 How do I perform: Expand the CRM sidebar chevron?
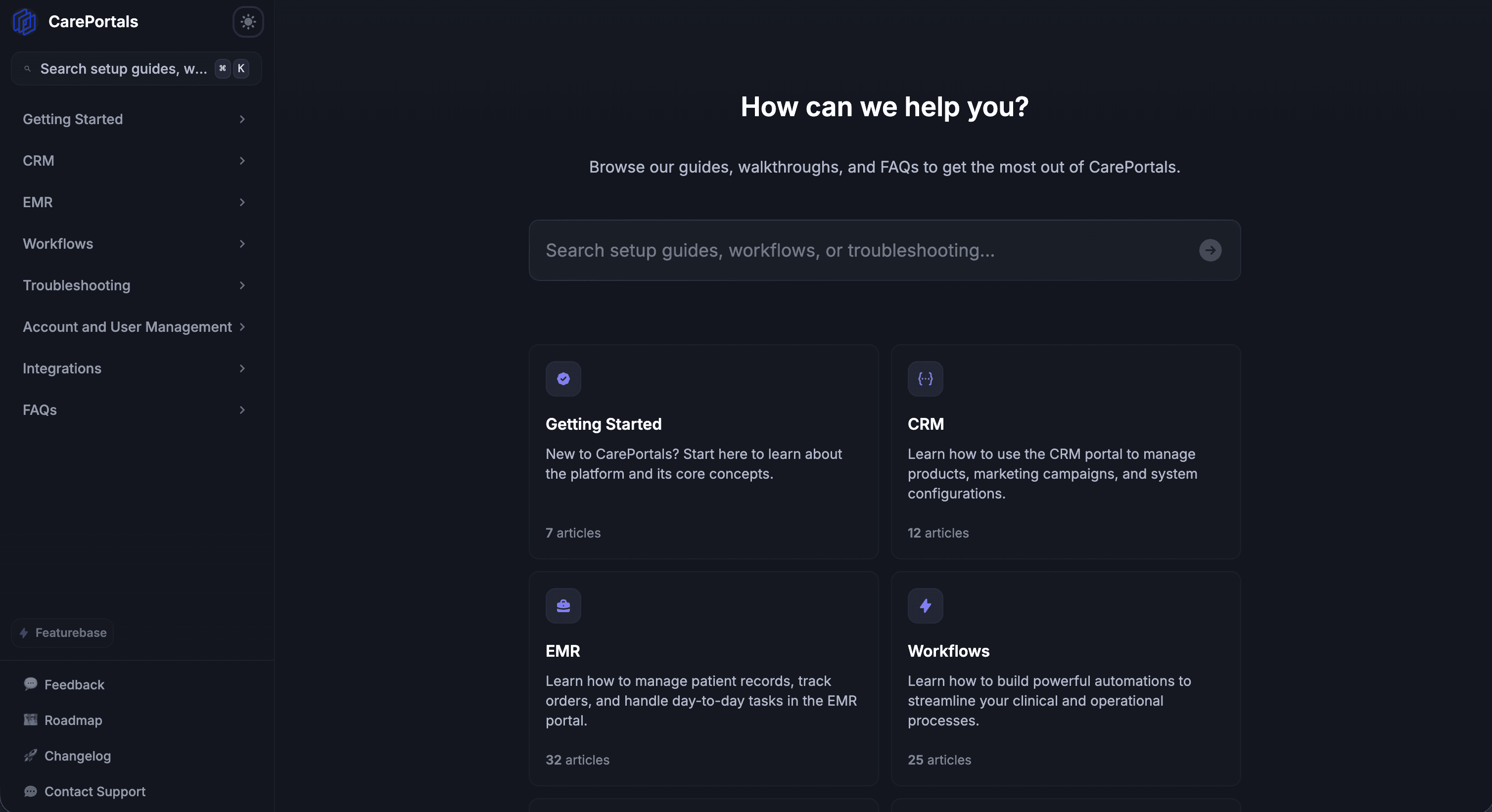[242, 161]
